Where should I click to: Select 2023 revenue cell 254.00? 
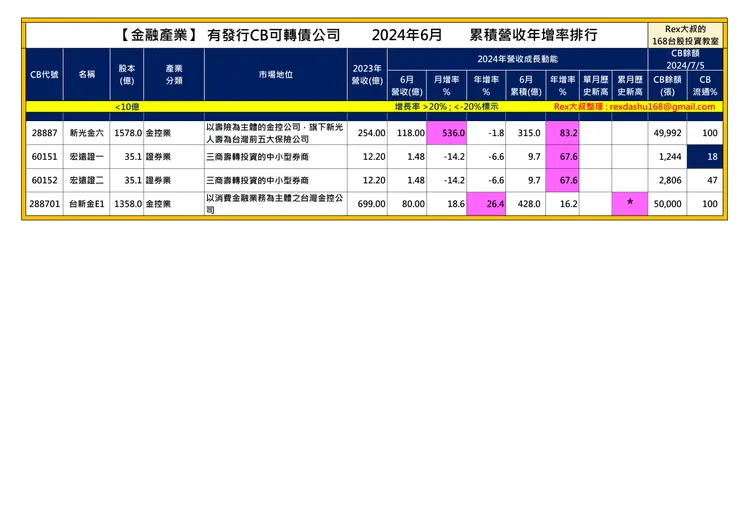(x=367, y=133)
